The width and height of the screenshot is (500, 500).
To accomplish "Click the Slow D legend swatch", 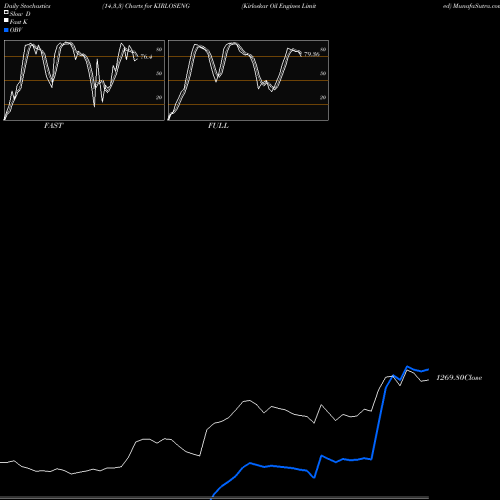I will pos(6,12).
